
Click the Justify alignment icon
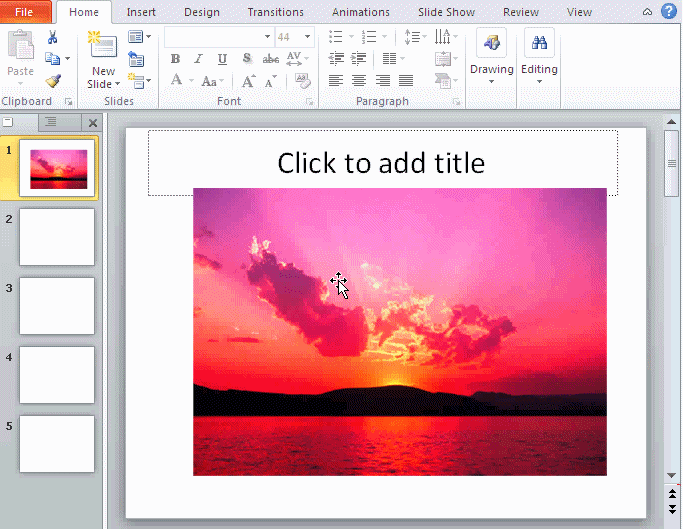pos(406,81)
